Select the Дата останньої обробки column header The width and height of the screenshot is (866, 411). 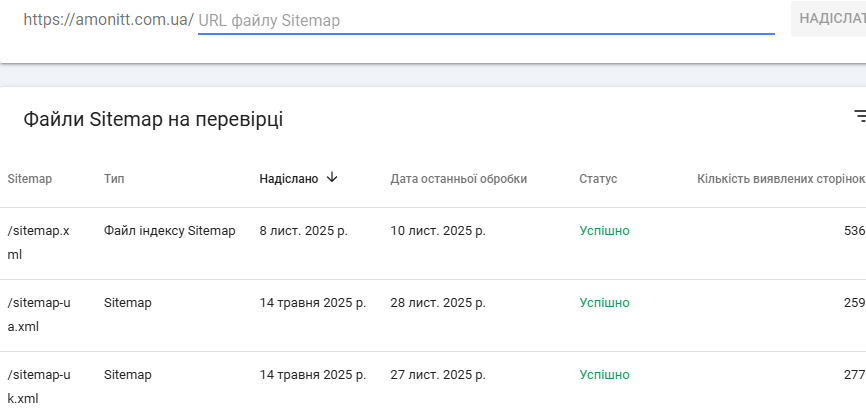[x=458, y=179]
